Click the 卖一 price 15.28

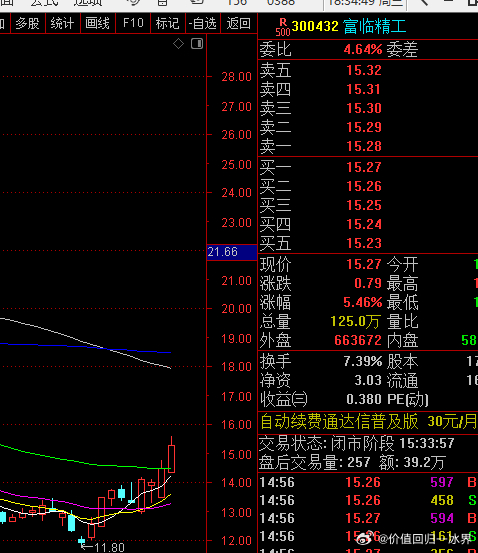364,146
